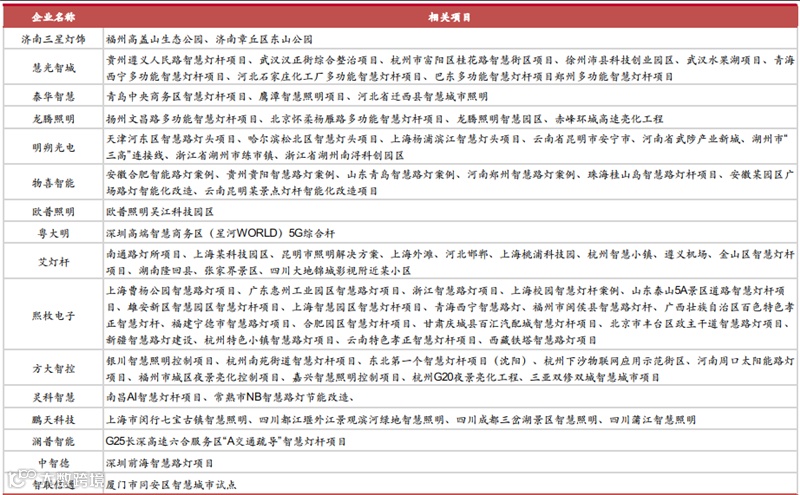Click project text 杭州G20夜景亮化工程
This screenshot has width=800, height=495.
point(466,377)
